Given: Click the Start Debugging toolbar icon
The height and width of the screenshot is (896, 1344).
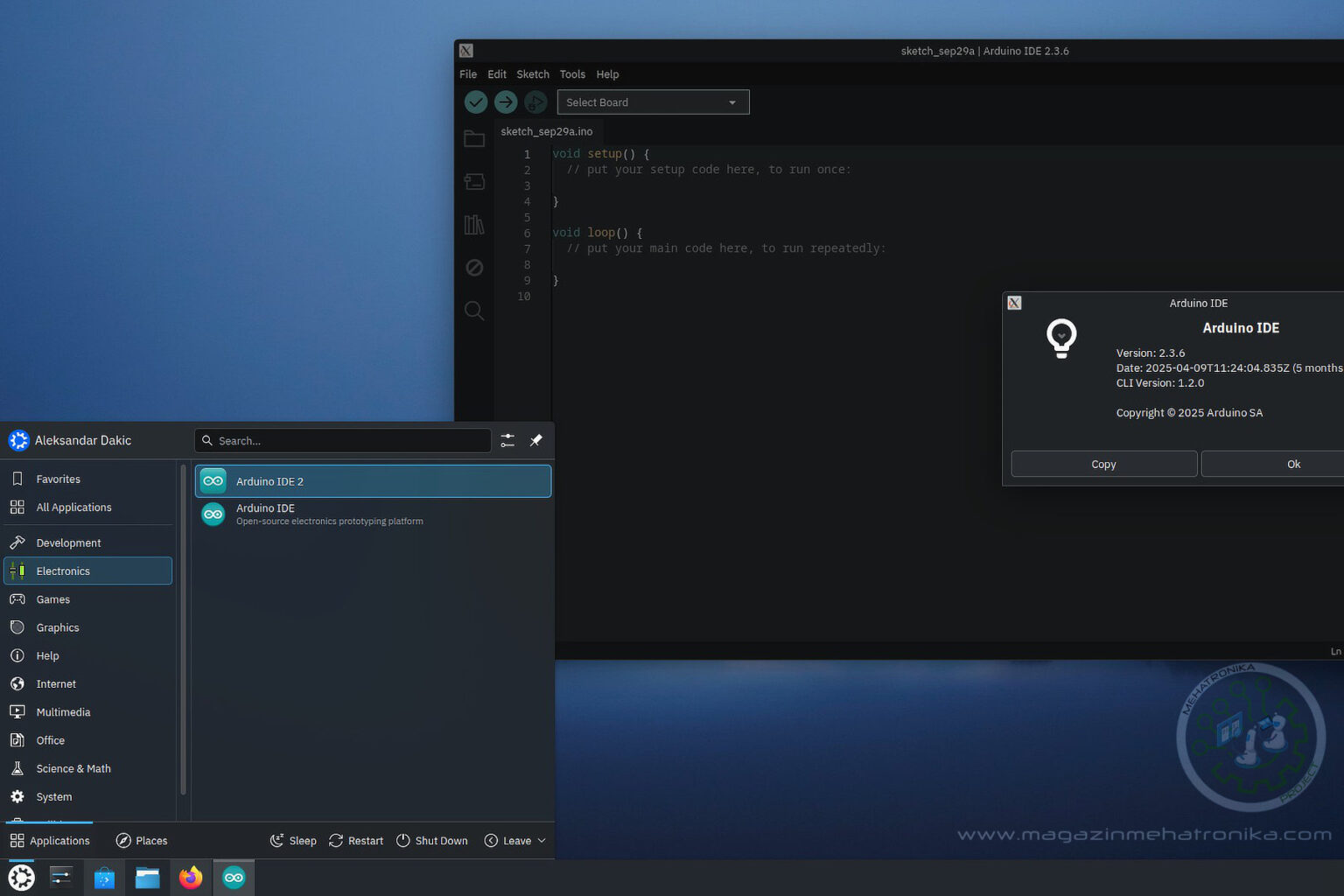Looking at the screenshot, I should click(x=535, y=102).
